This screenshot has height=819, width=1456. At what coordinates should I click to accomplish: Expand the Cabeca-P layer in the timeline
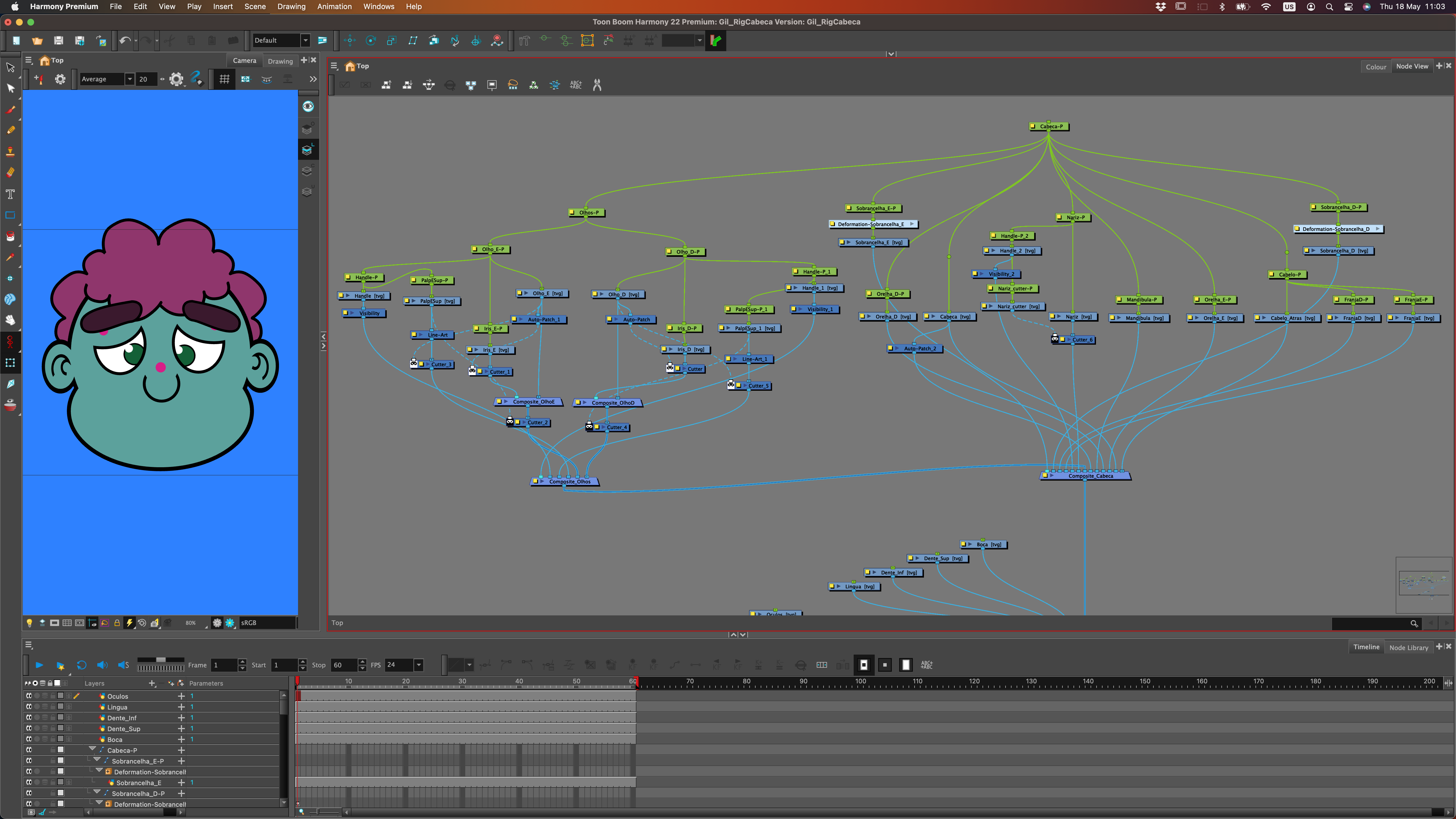(92, 749)
